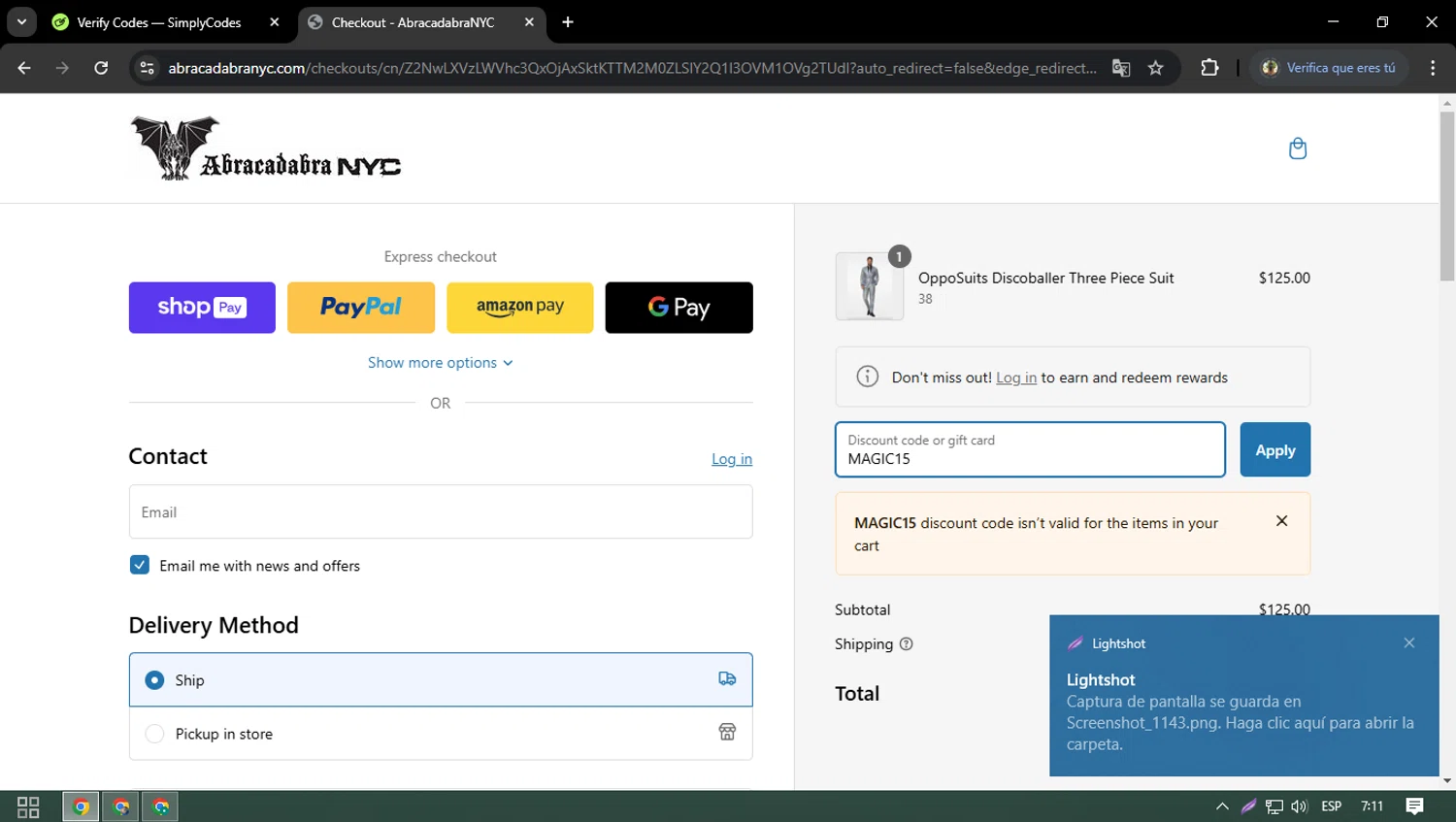Screen dimensions: 1456x822
Task: Click second Chrome icon in taskbar
Action: coord(121,806)
